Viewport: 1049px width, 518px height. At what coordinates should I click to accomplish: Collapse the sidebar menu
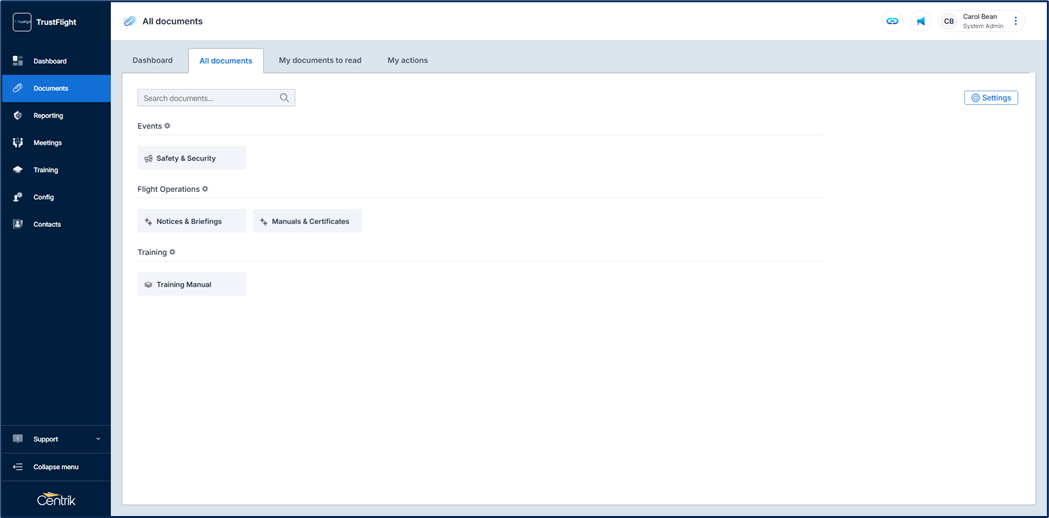55,467
